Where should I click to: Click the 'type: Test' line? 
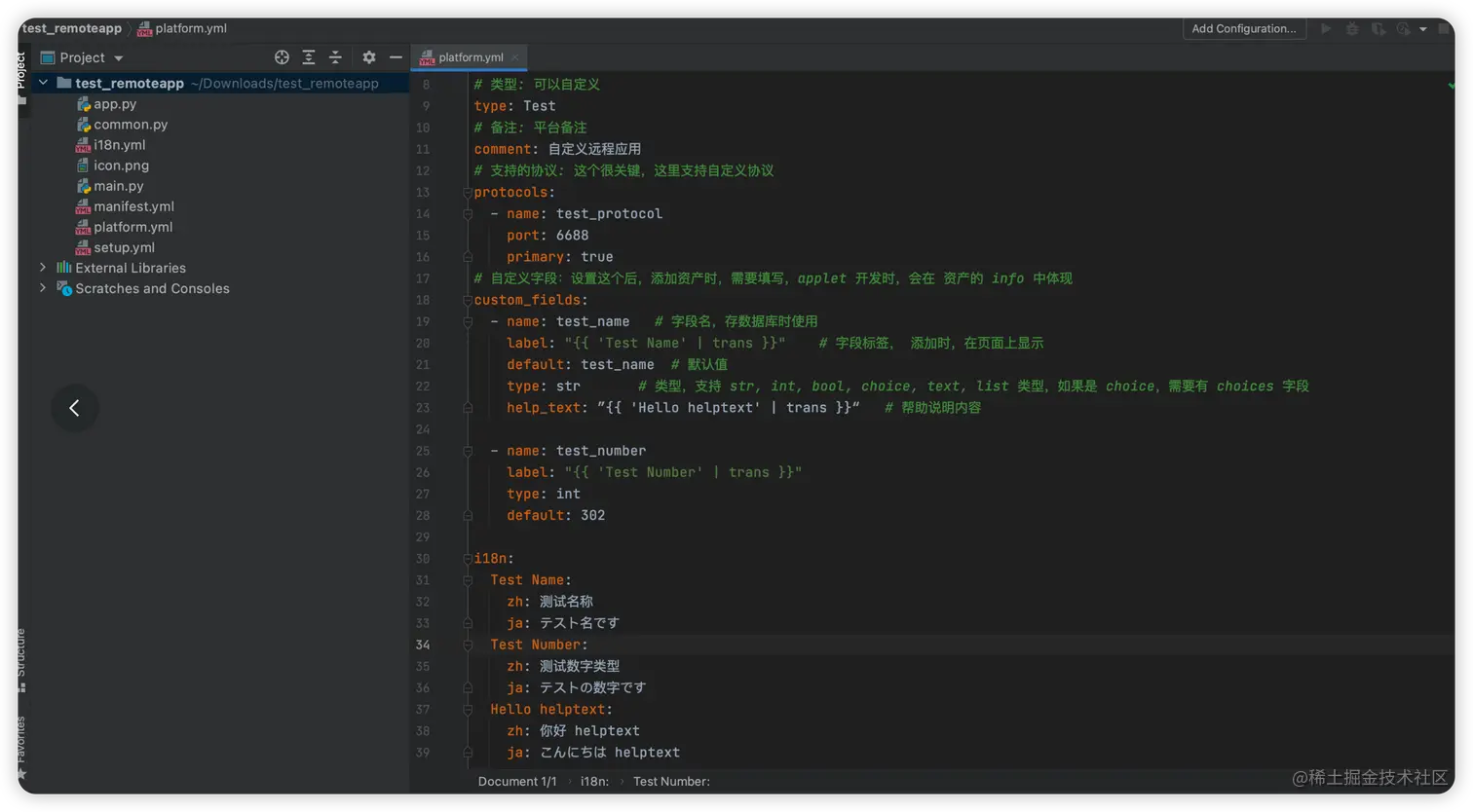tap(514, 106)
